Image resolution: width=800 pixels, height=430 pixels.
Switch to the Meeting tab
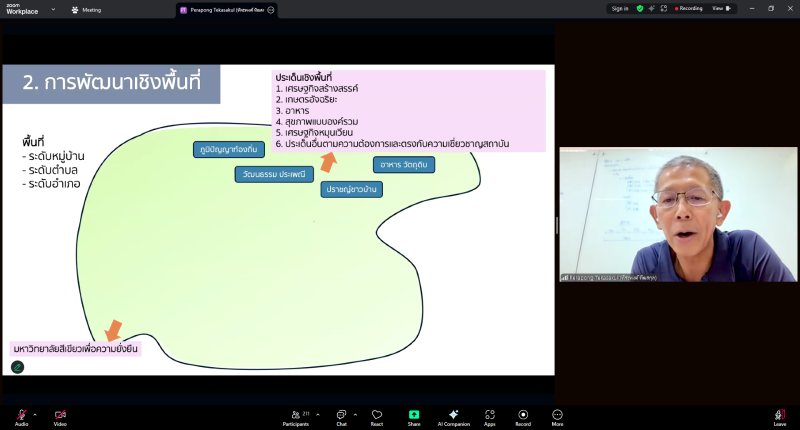point(86,9)
